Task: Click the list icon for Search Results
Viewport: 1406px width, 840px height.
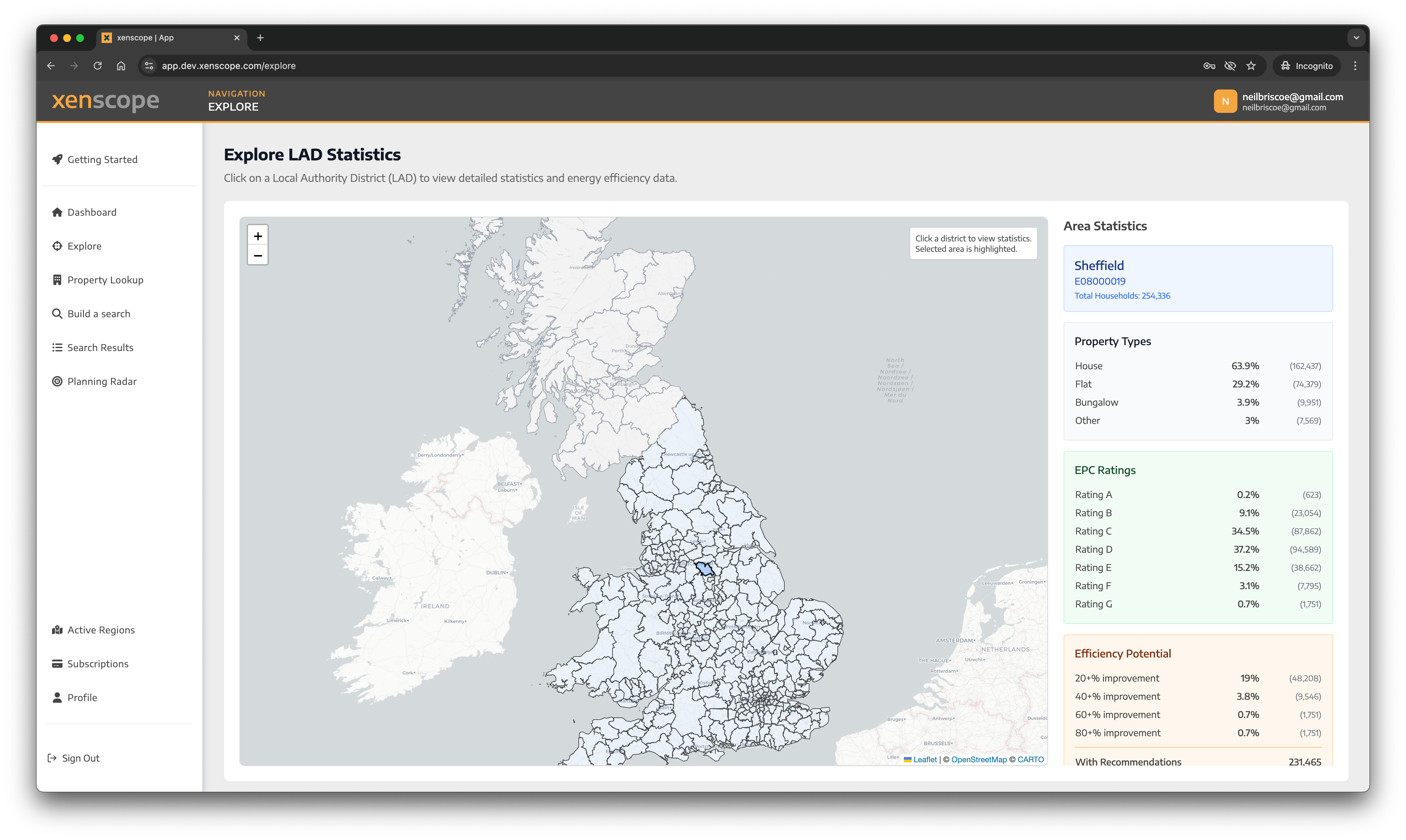Action: tap(57, 347)
